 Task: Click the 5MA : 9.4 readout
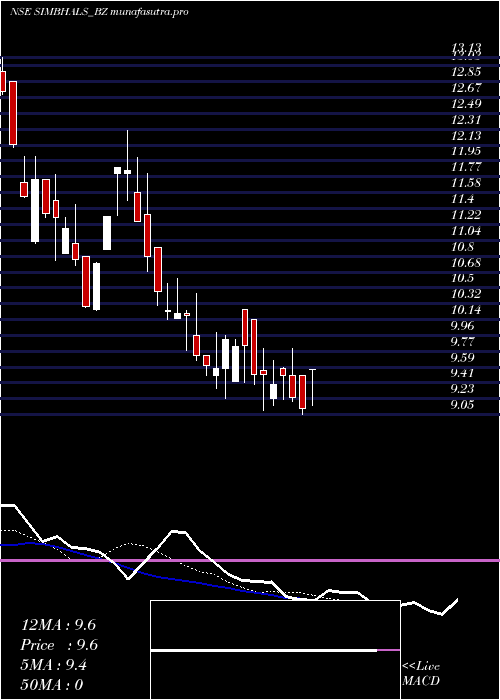tap(54, 665)
